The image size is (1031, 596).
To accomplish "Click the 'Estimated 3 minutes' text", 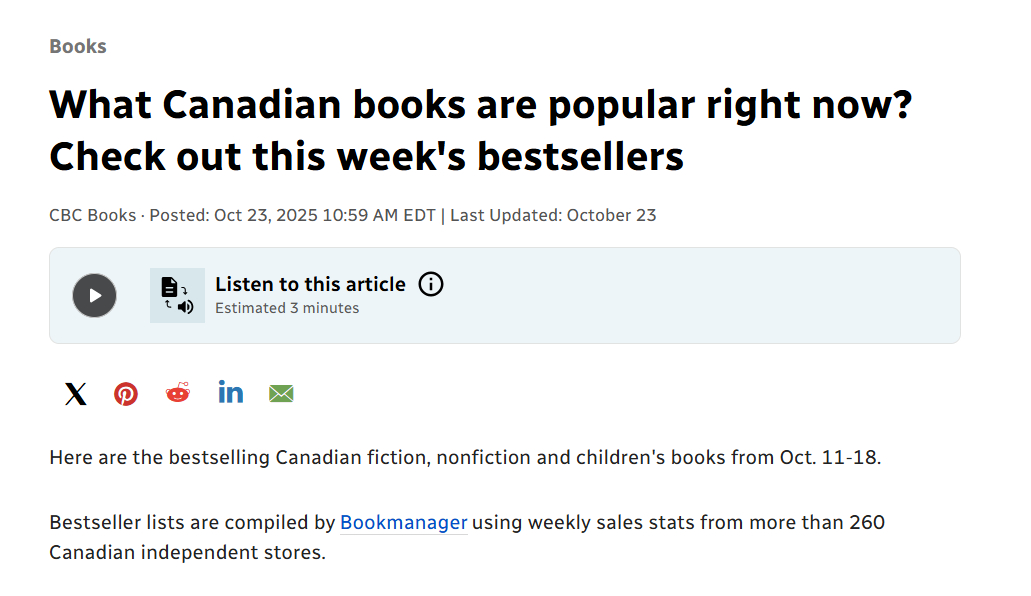I will [287, 308].
